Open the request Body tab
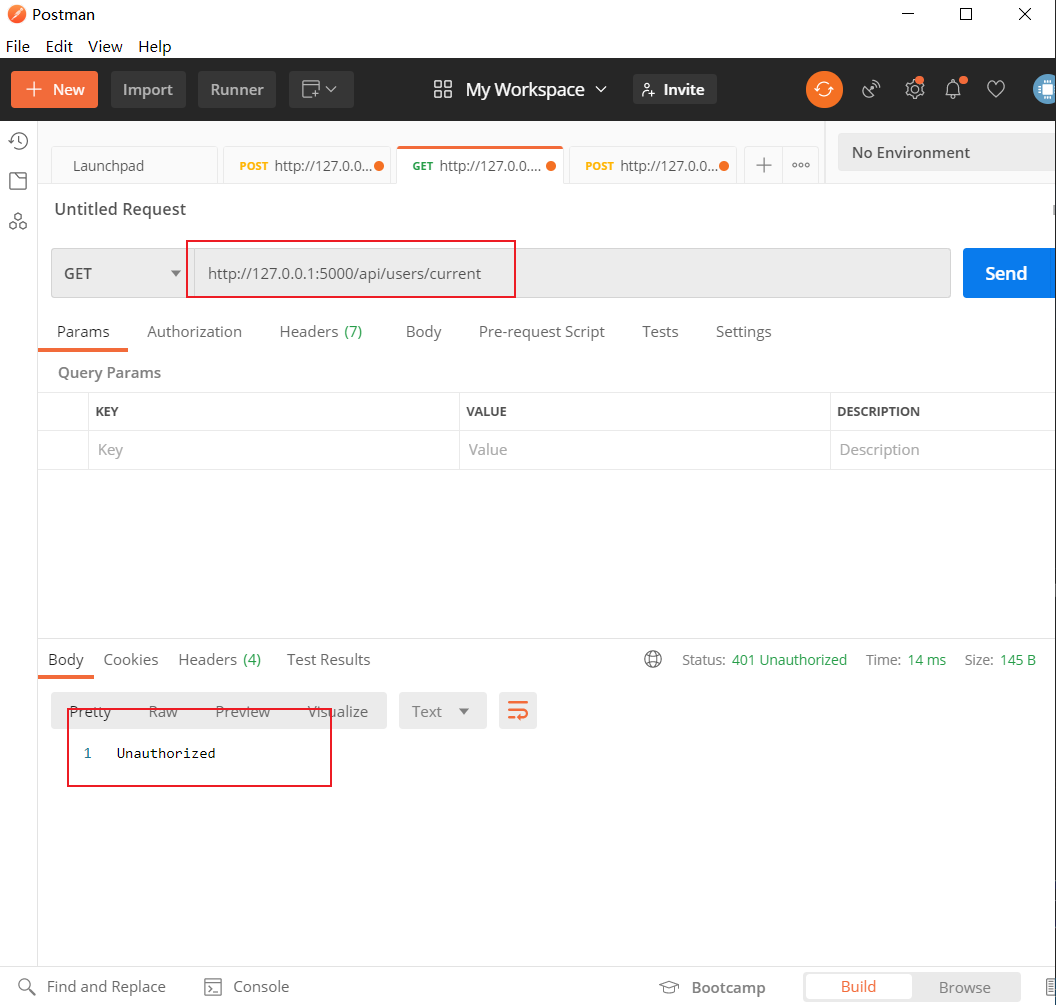This screenshot has height=1005, width=1056. [x=423, y=331]
